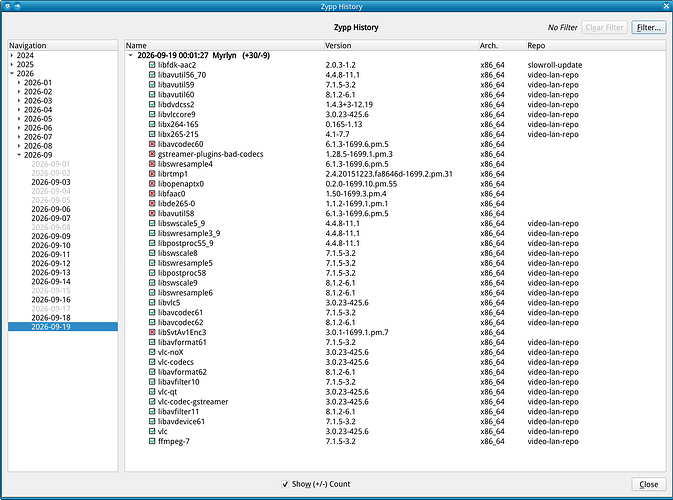This screenshot has height=500, width=673.
Task: Click the install icon beside libfdk-aac2
Action: 152,65
